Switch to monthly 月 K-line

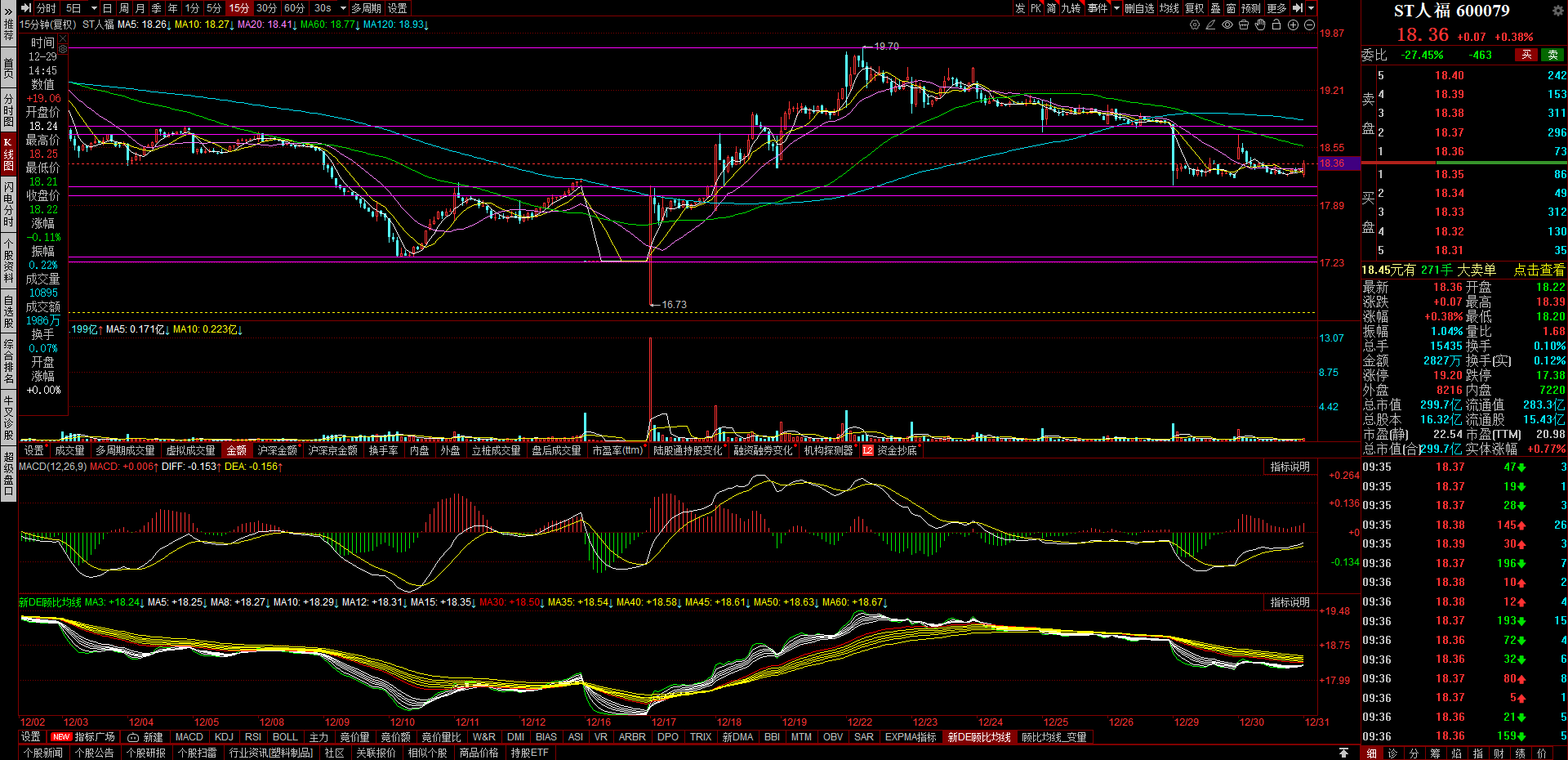pyautogui.click(x=140, y=8)
